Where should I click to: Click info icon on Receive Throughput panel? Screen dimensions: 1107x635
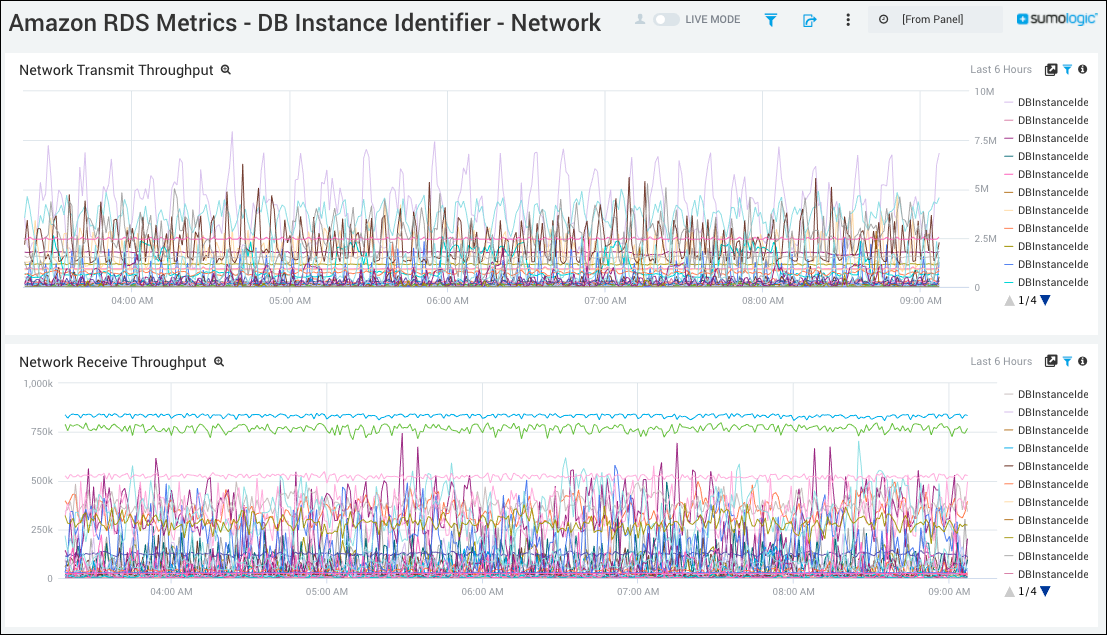pos(1082,361)
